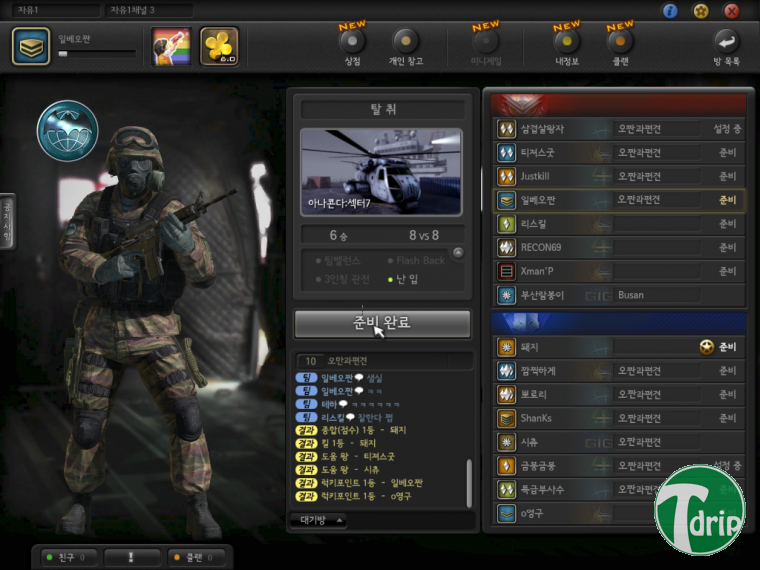Click the chat log scrollbar
This screenshot has height=570, width=760.
coord(468,480)
